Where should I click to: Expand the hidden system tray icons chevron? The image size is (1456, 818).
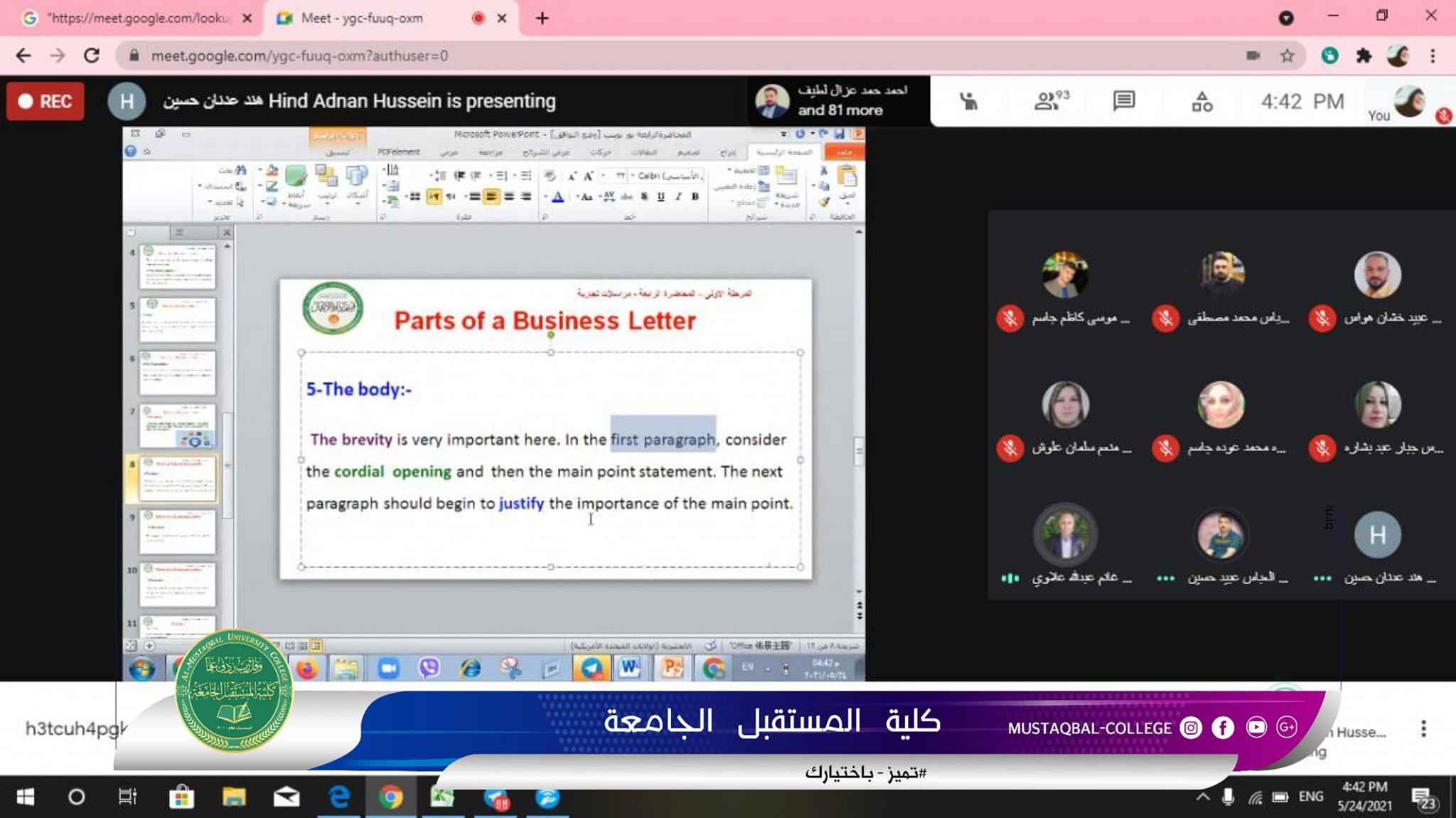coord(1202,797)
